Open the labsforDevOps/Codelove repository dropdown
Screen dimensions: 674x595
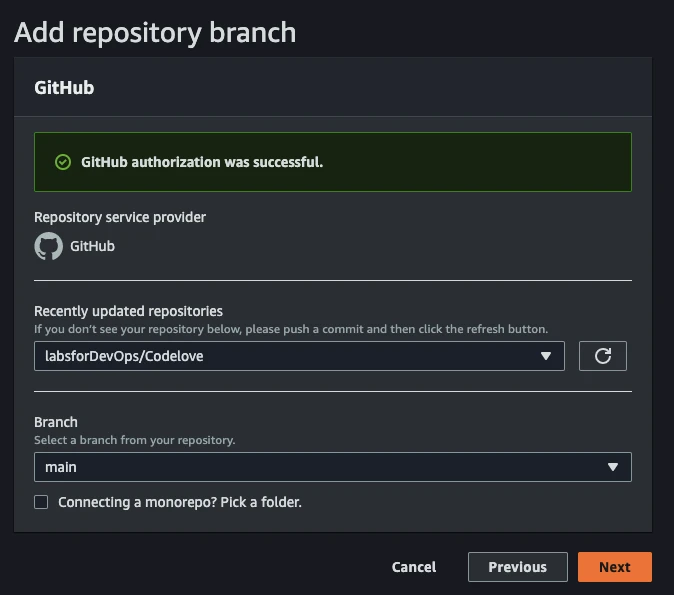pyautogui.click(x=298, y=356)
